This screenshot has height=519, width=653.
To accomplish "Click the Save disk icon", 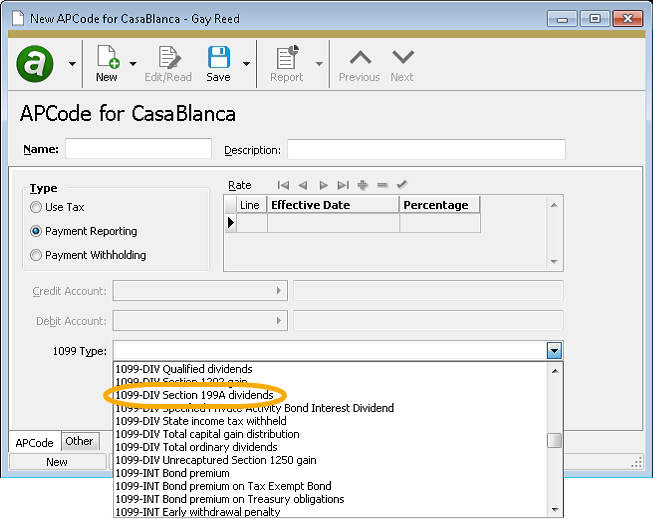I will tap(218, 57).
